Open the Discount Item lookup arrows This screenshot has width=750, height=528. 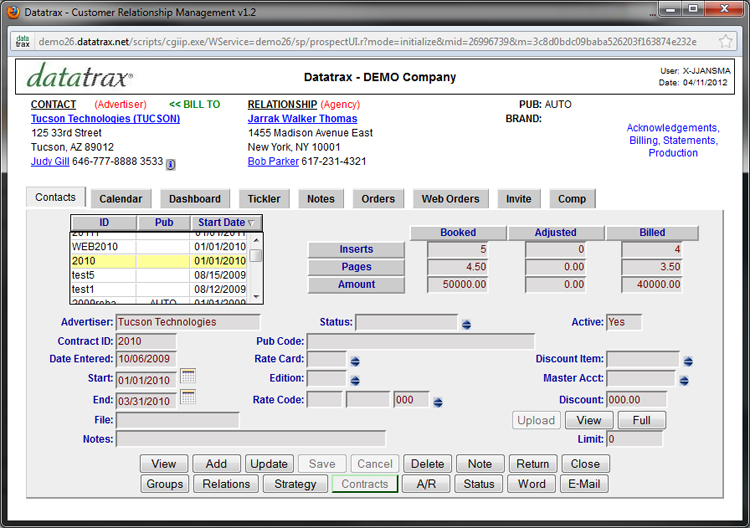pos(688,361)
